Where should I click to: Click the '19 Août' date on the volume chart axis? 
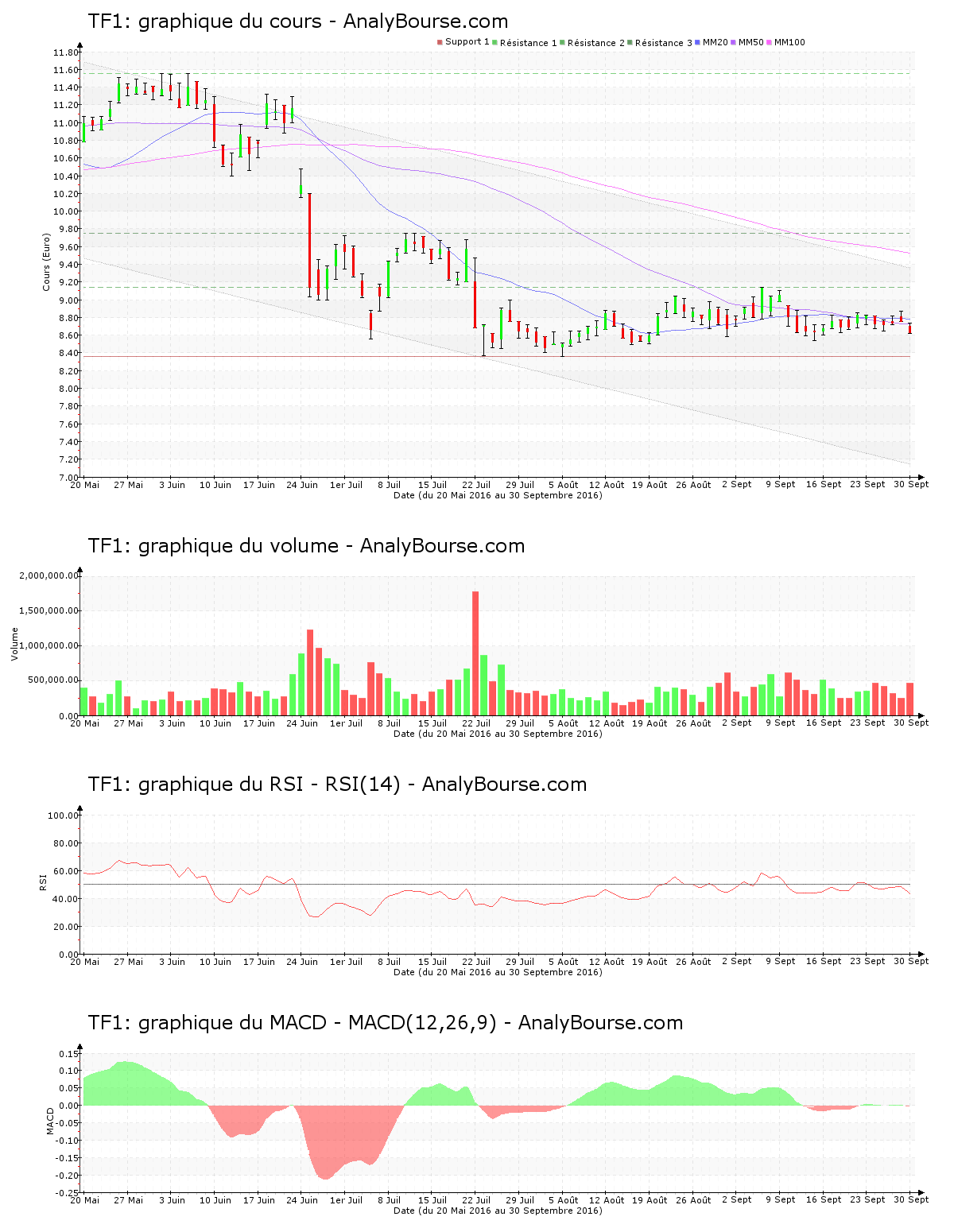(x=650, y=723)
